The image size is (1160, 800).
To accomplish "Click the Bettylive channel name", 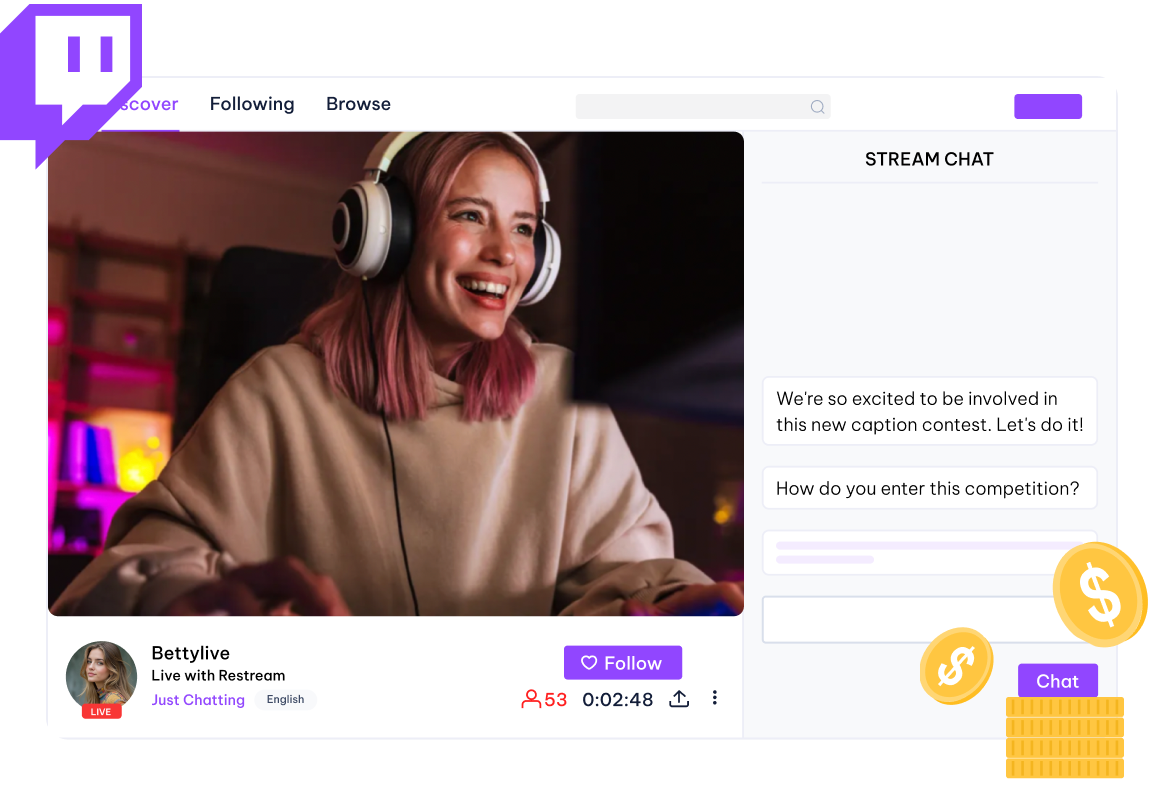I will point(190,653).
